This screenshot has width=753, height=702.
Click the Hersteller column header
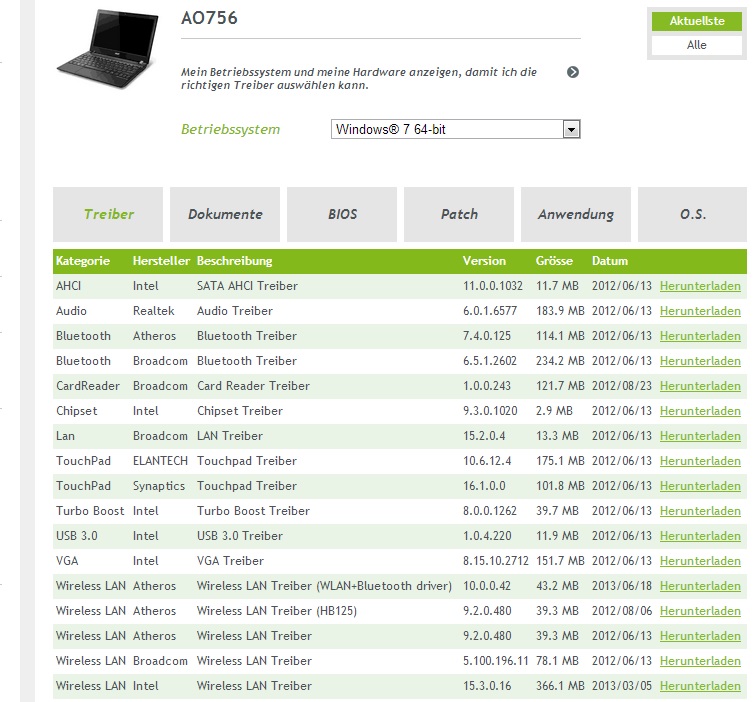161,261
